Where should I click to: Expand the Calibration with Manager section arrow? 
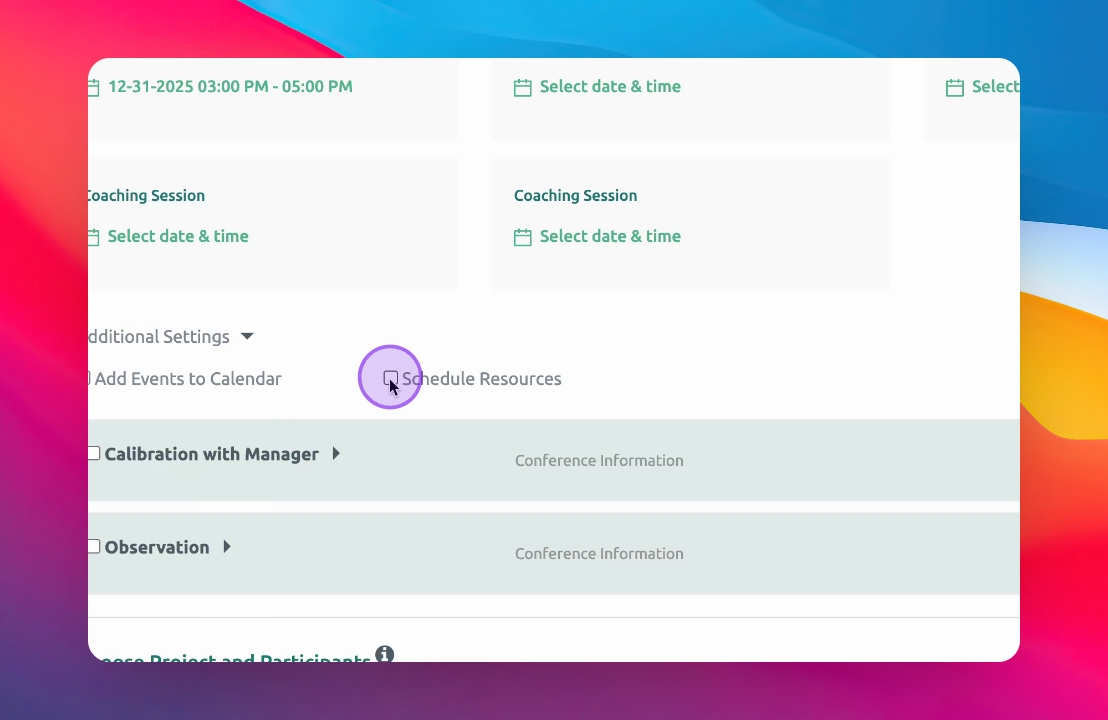pyautogui.click(x=336, y=453)
